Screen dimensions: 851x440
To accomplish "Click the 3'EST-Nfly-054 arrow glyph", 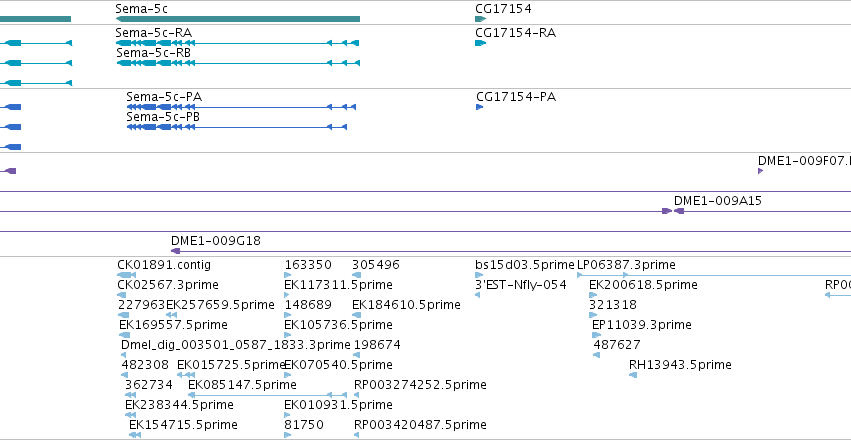I will tap(478, 295).
